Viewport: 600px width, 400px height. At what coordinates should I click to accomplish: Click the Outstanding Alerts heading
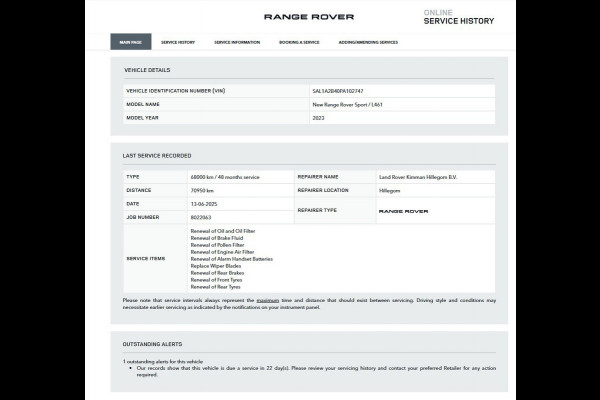152,344
